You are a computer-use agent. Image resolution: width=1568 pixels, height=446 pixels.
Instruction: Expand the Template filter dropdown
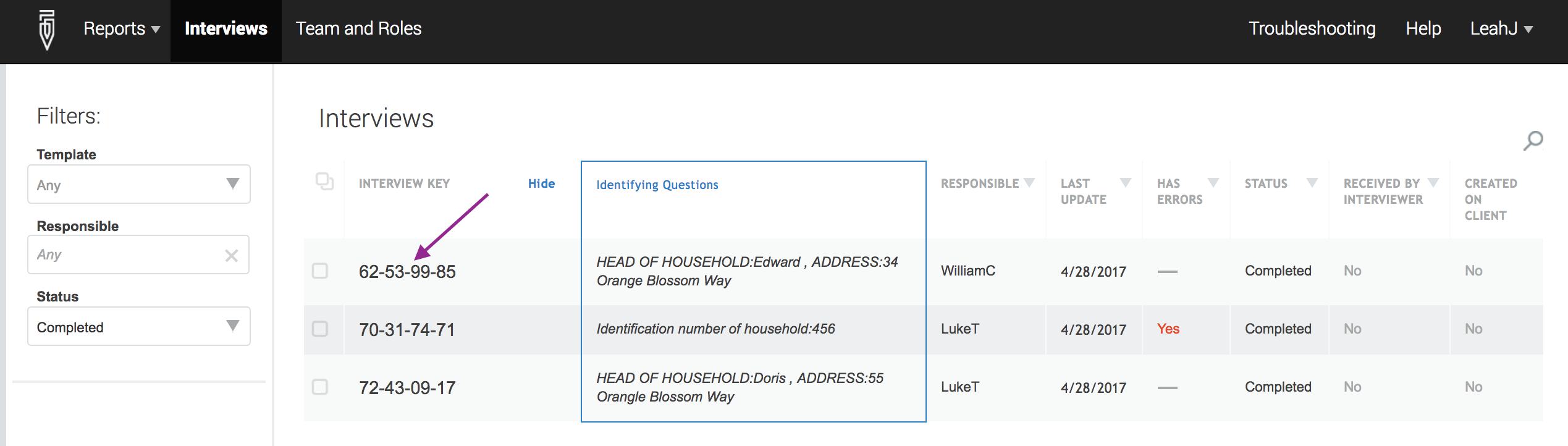[x=139, y=184]
